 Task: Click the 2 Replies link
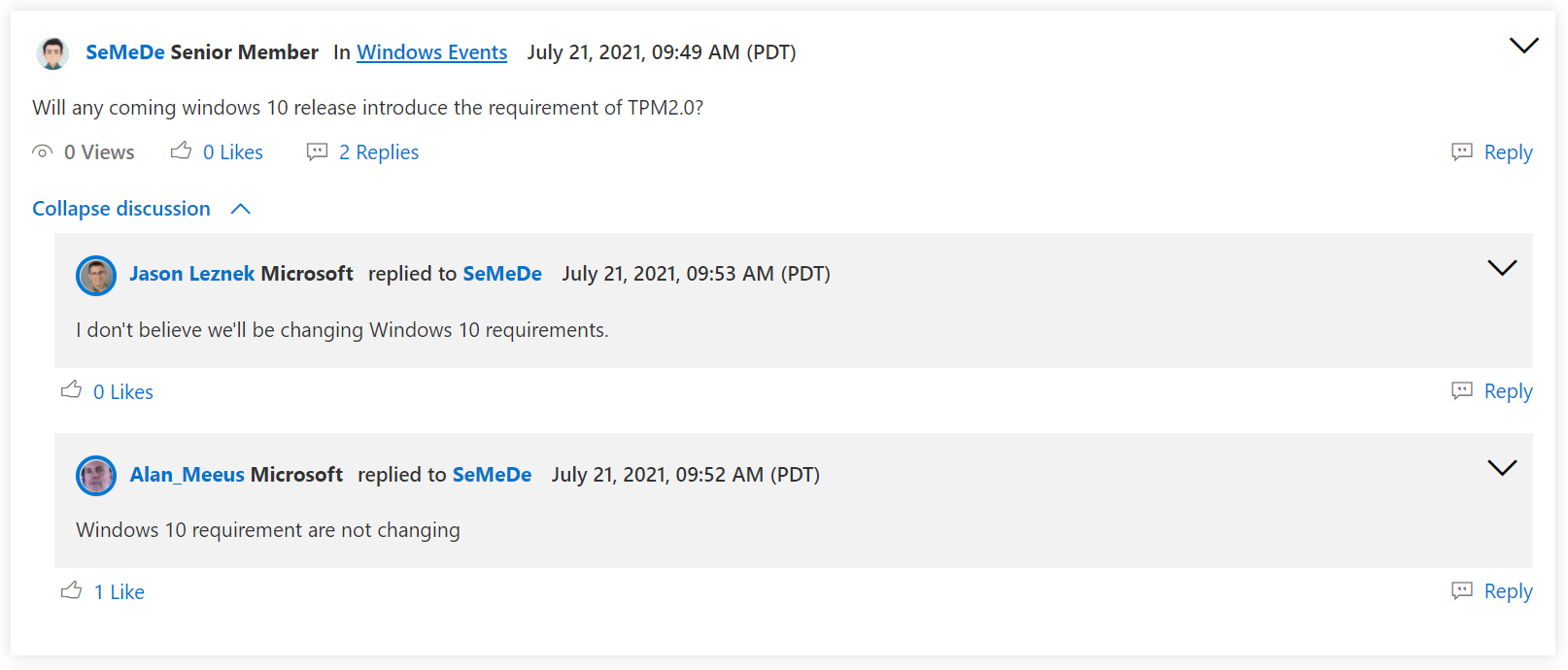(x=379, y=152)
